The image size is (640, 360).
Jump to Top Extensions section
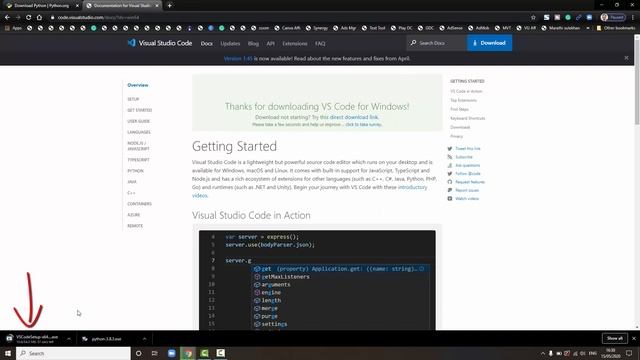463,100
